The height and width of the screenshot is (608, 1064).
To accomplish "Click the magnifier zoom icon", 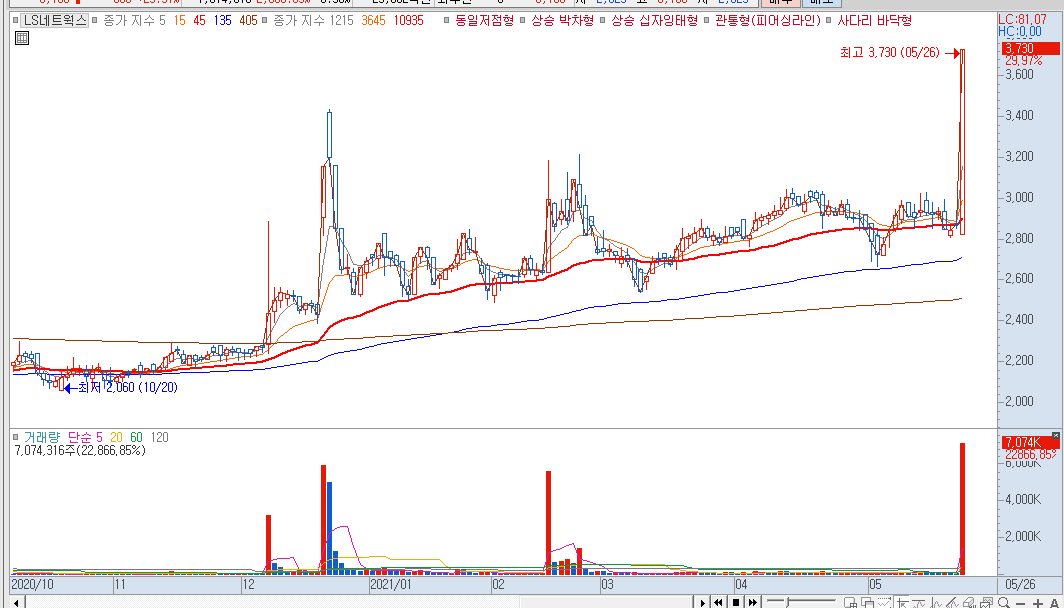I will coord(1004,603).
